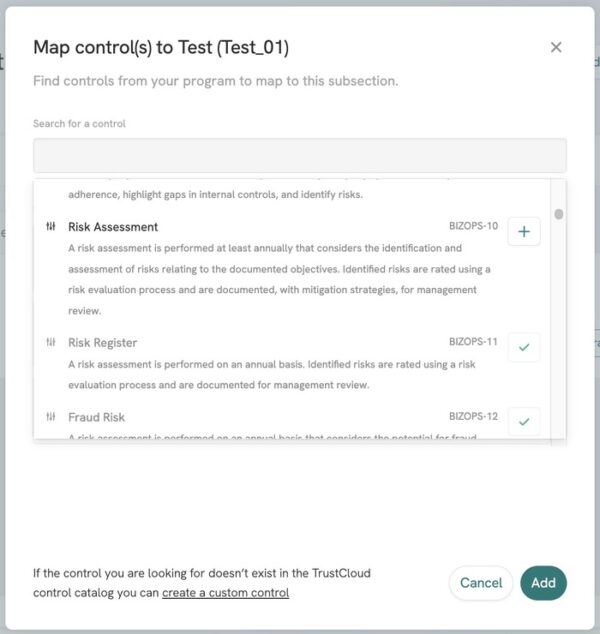The height and width of the screenshot is (634, 600).
Task: Click the BIZOPS-11 control code
Action: coord(473,342)
